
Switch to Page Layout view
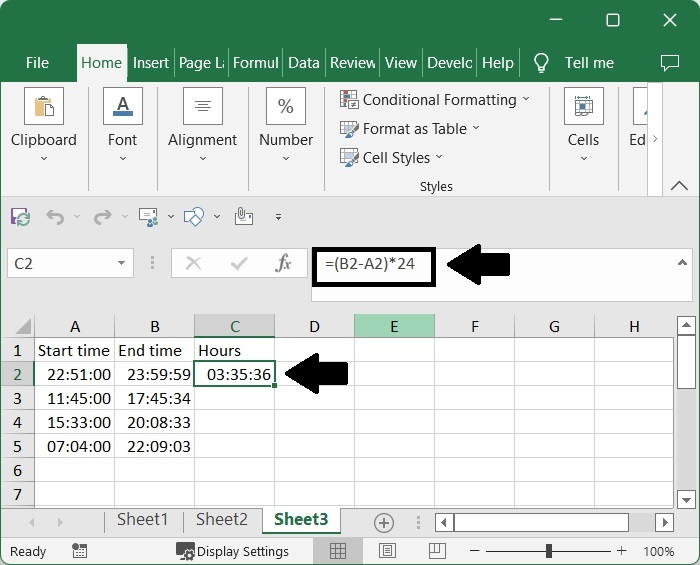(387, 551)
